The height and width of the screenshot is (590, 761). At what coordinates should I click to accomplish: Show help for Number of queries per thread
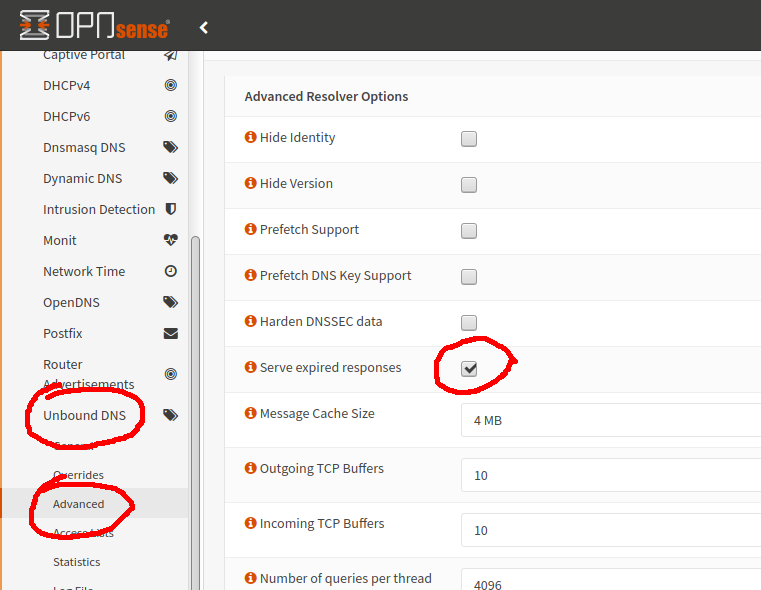coord(250,578)
